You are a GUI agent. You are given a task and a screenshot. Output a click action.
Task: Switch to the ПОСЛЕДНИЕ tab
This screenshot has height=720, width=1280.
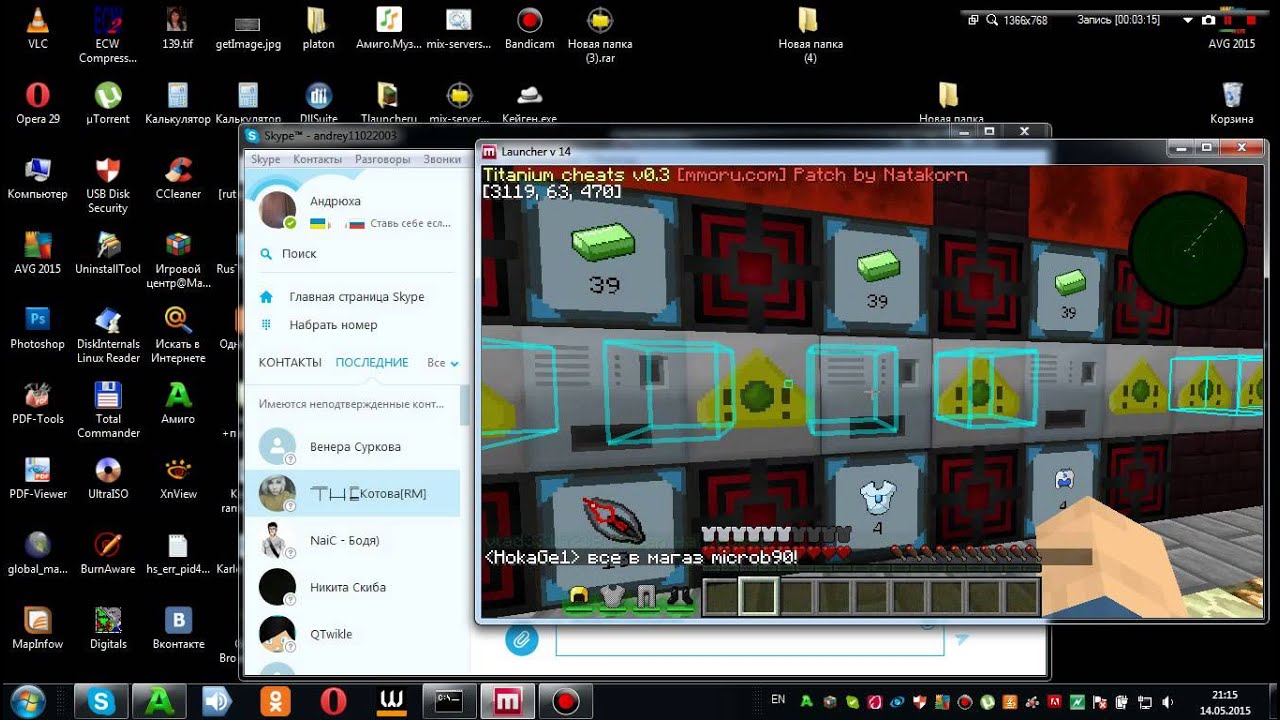click(x=372, y=362)
